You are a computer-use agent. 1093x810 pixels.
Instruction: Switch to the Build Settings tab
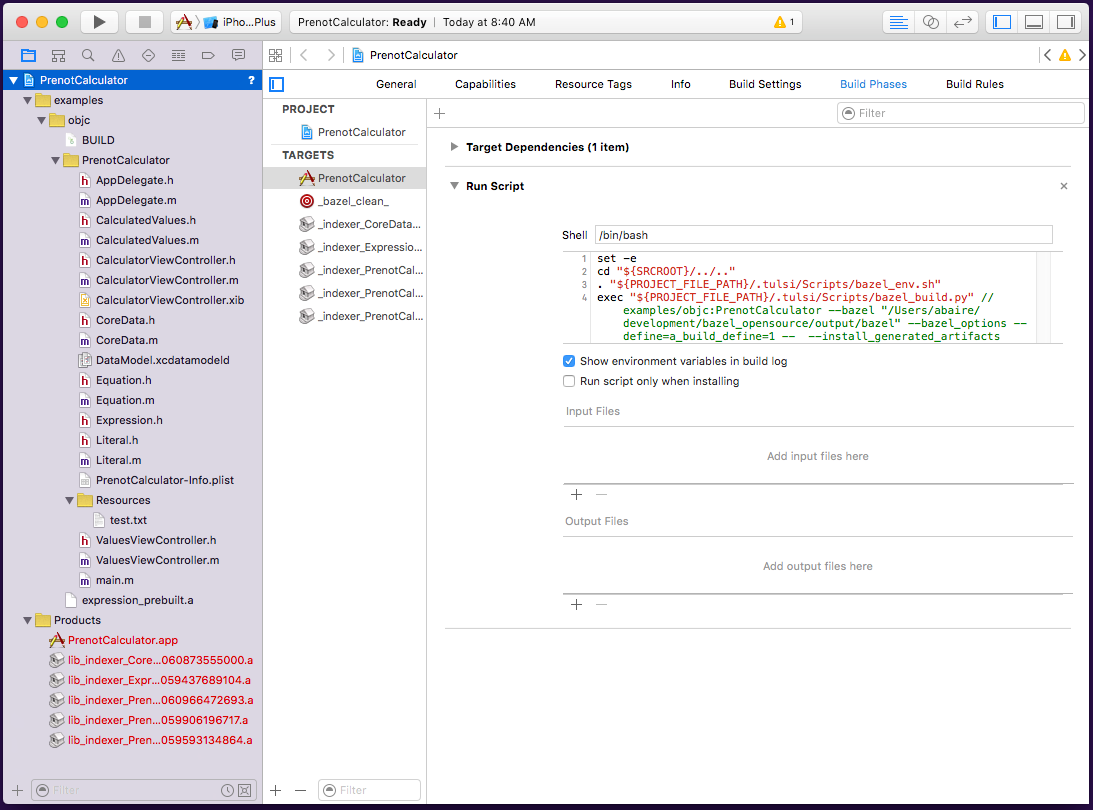(x=765, y=84)
